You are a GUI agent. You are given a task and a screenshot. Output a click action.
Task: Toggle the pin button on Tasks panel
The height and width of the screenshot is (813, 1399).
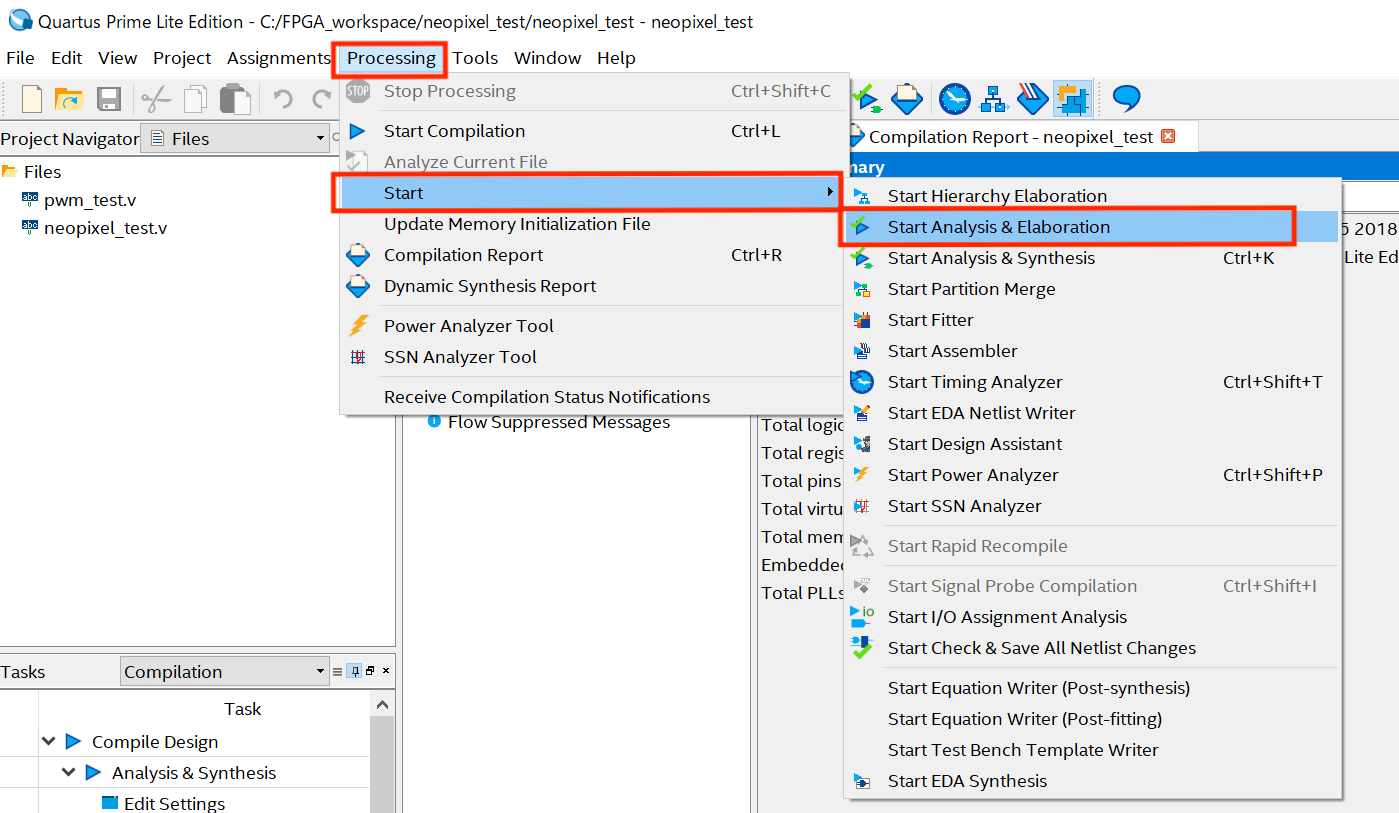coord(353,671)
